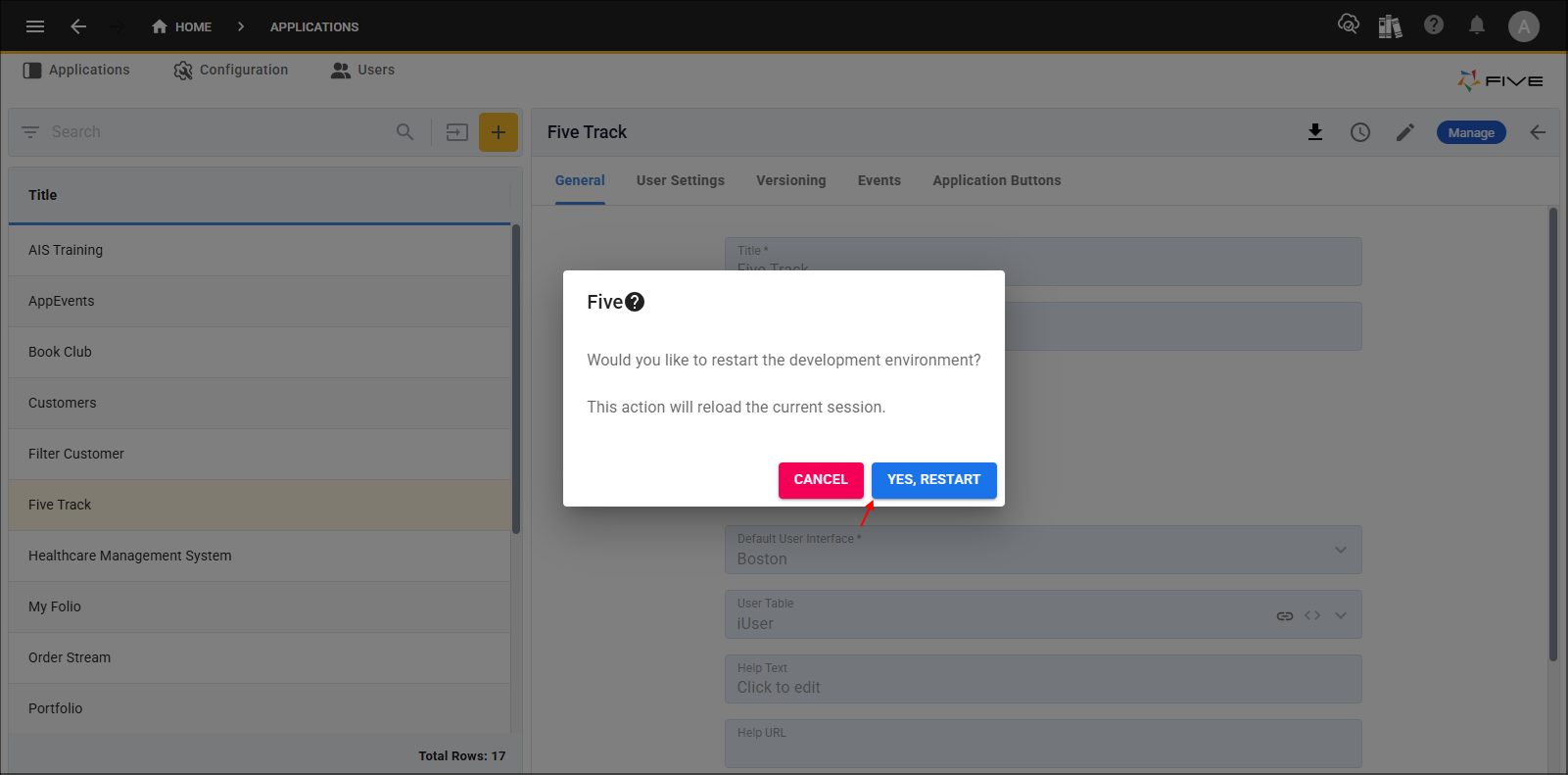Image resolution: width=1568 pixels, height=775 pixels.
Task: Switch to the General tab
Action: click(x=580, y=180)
